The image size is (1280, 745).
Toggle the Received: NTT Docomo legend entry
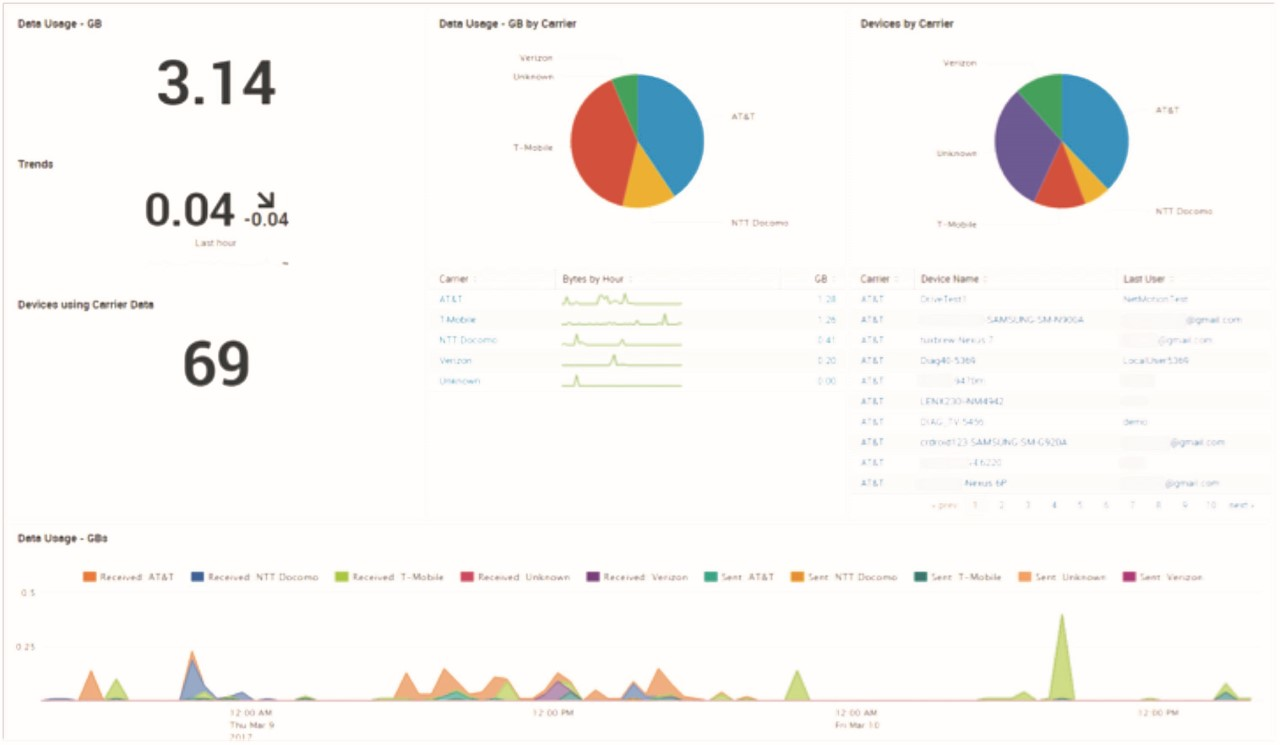[255, 577]
